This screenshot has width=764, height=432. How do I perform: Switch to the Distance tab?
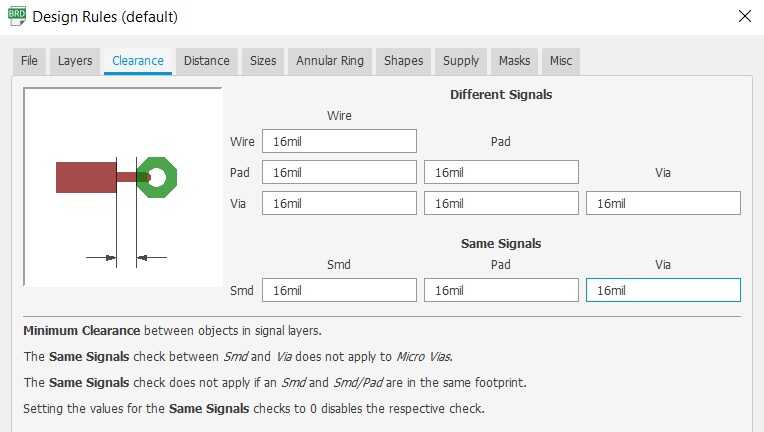click(206, 61)
